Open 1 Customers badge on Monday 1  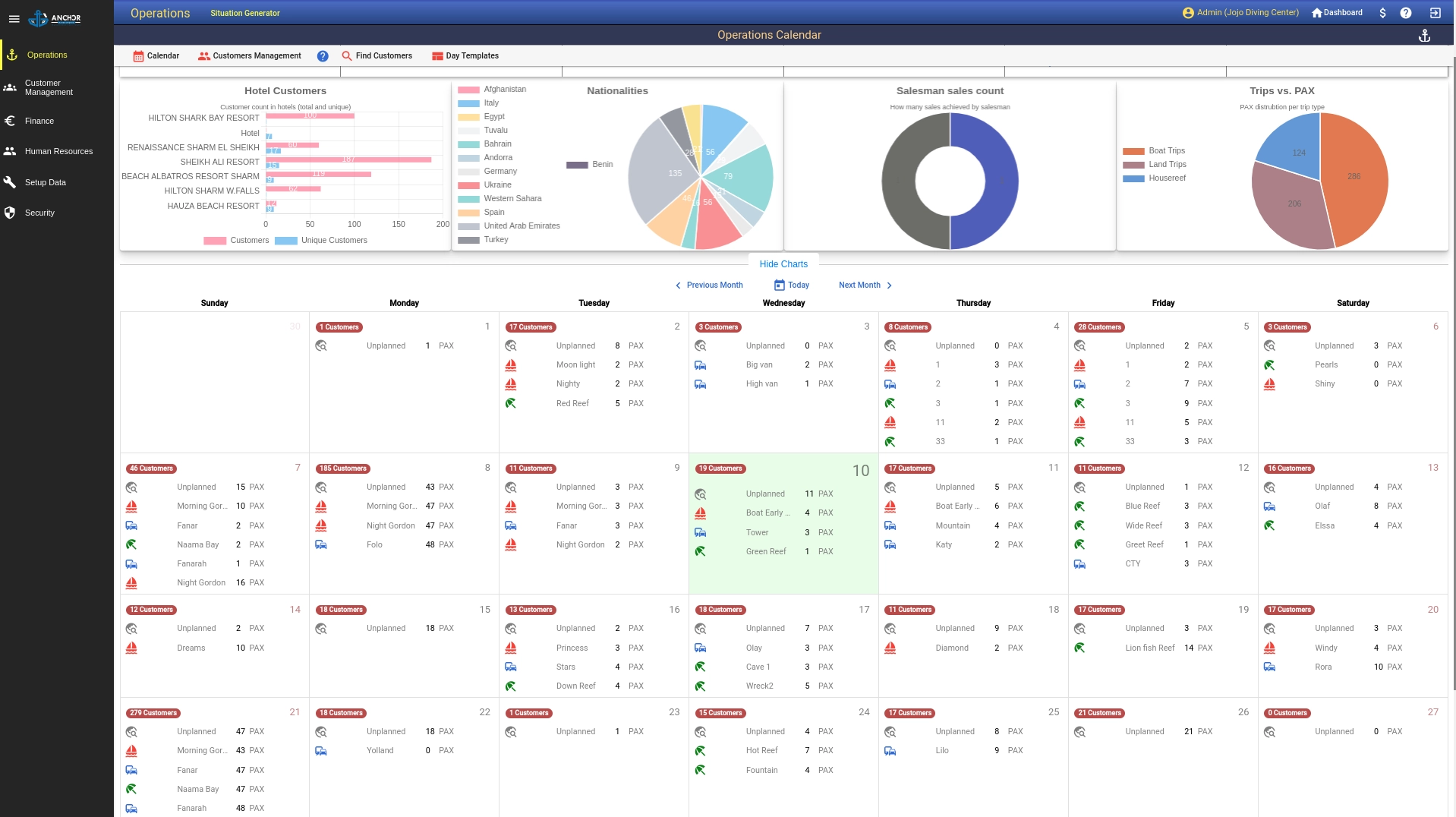click(x=339, y=327)
